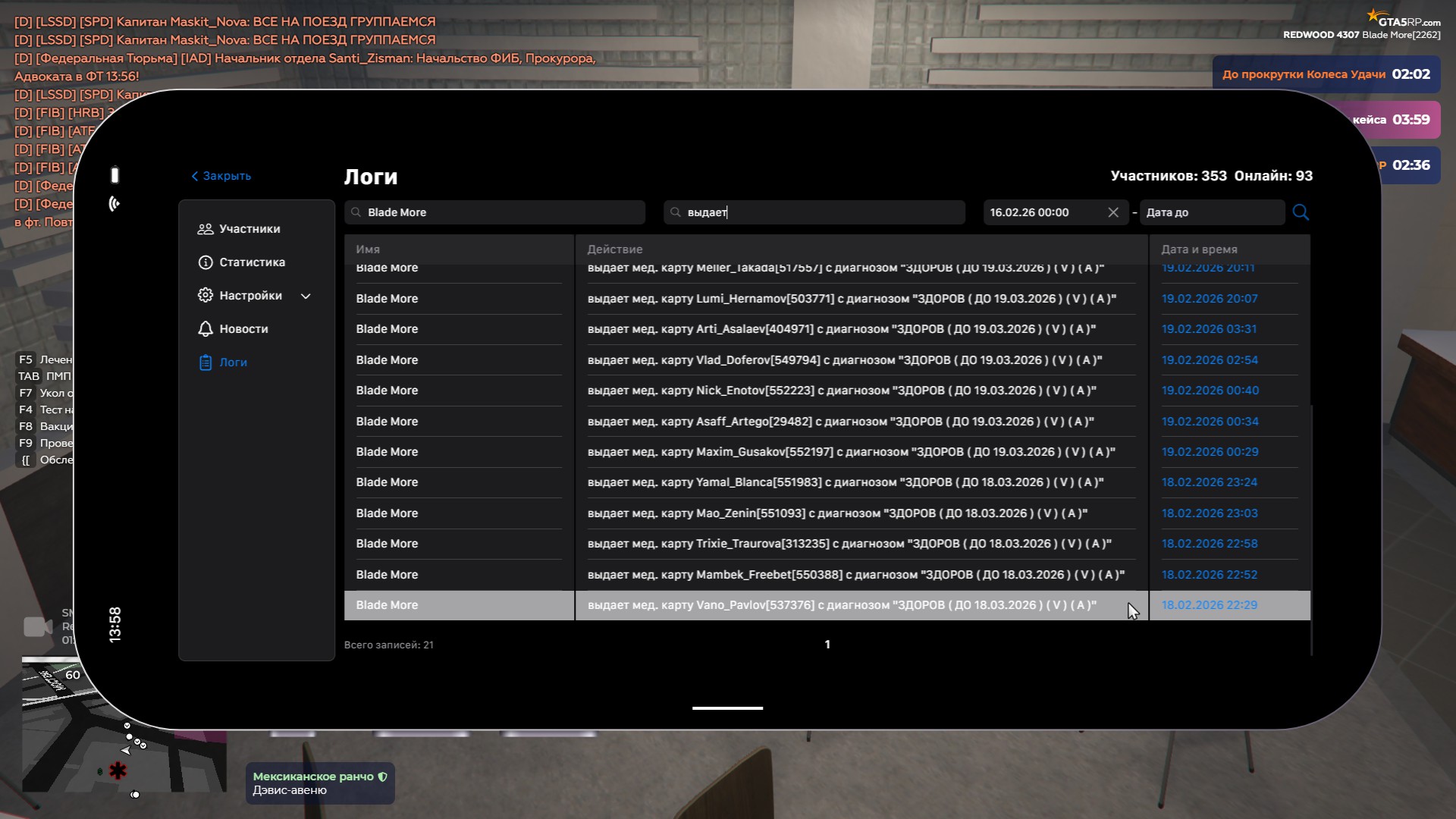This screenshot has height=819, width=1456.
Task: Open the Дата до date picker
Action: pyautogui.click(x=1210, y=212)
